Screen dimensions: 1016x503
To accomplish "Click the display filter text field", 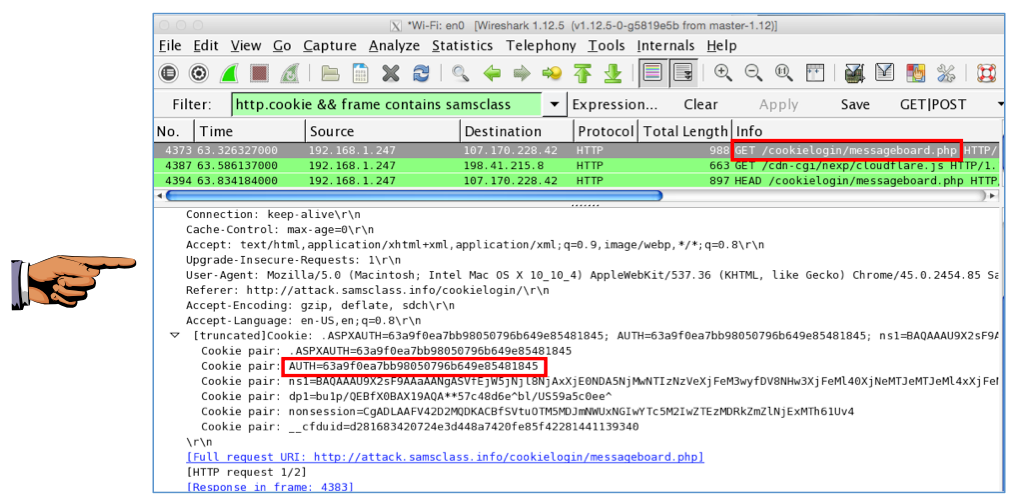I will 386,104.
